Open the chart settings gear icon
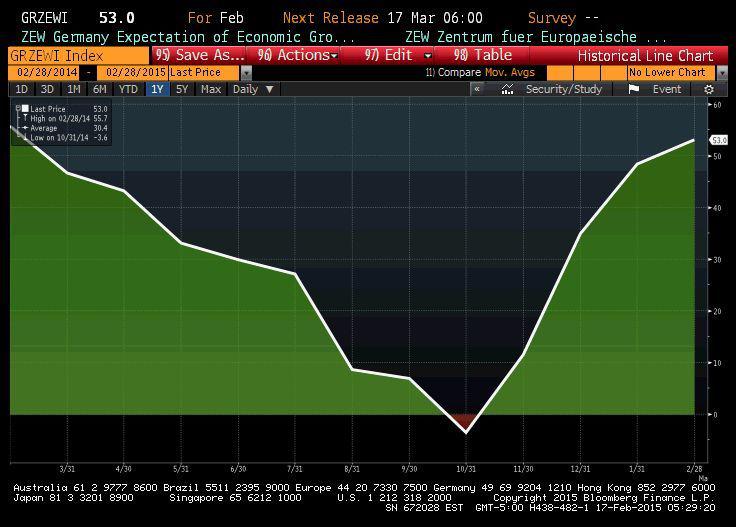Image resolution: width=736 pixels, height=527 pixels. 709,89
